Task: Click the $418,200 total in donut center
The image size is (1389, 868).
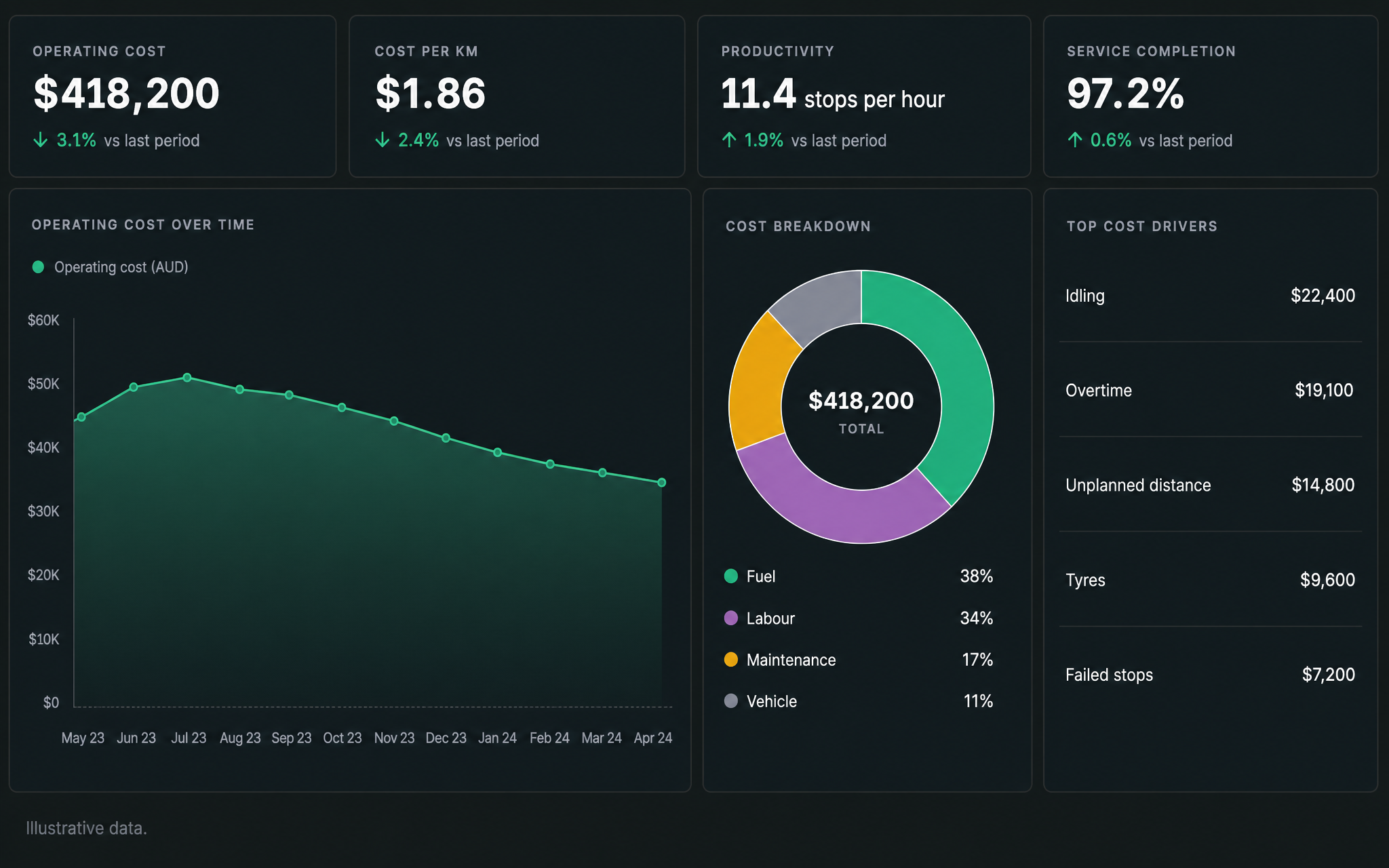Action: click(x=861, y=401)
